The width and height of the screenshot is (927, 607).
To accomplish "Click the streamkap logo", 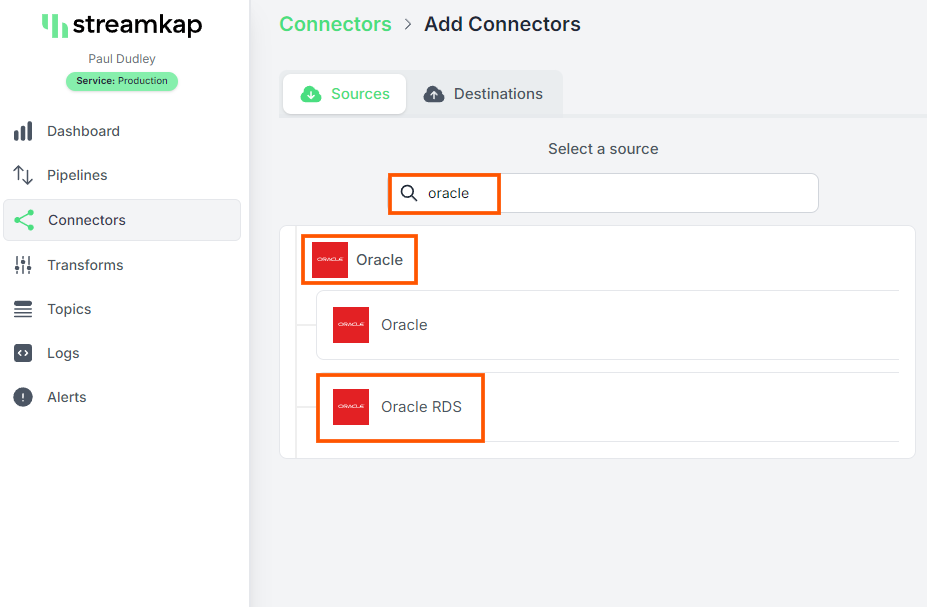I will (x=122, y=25).
